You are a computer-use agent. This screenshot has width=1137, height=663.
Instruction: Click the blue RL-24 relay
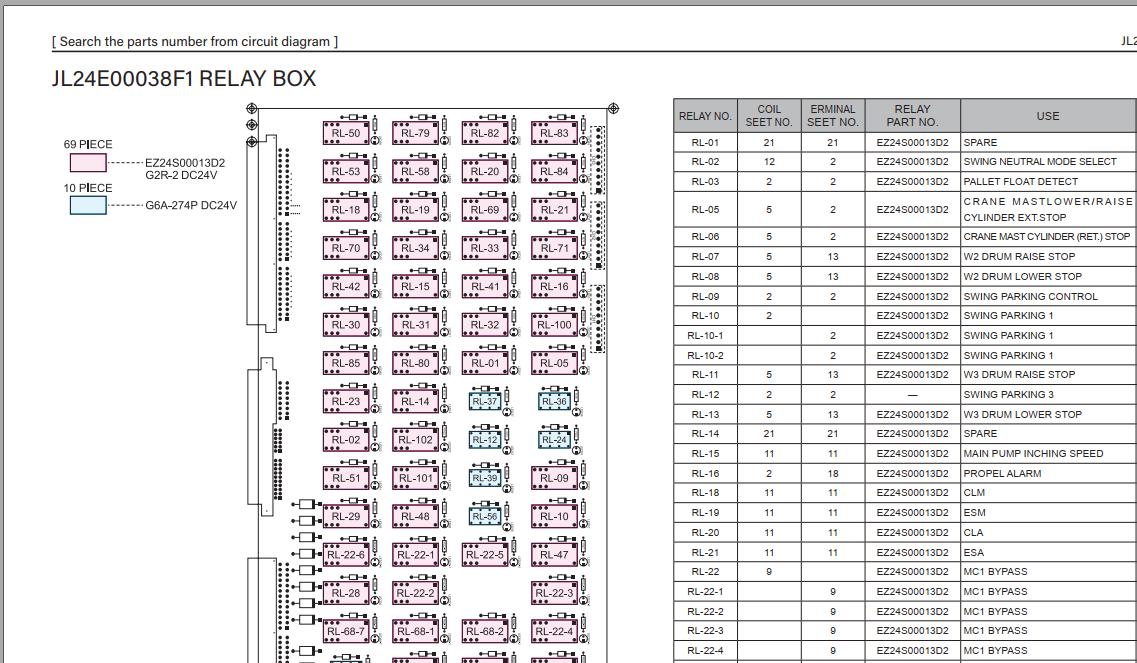[555, 440]
